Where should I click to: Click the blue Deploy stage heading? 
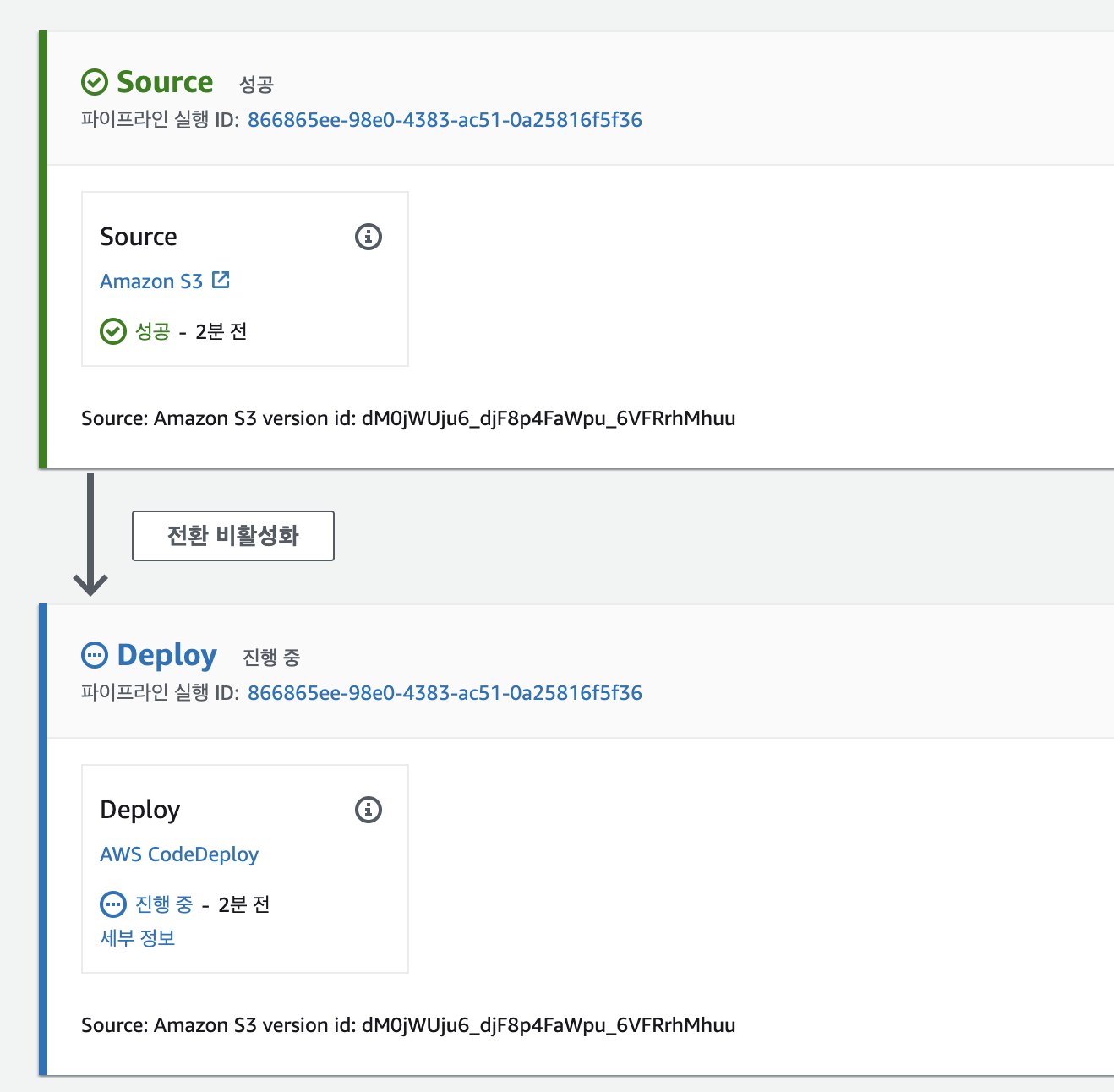[167, 655]
